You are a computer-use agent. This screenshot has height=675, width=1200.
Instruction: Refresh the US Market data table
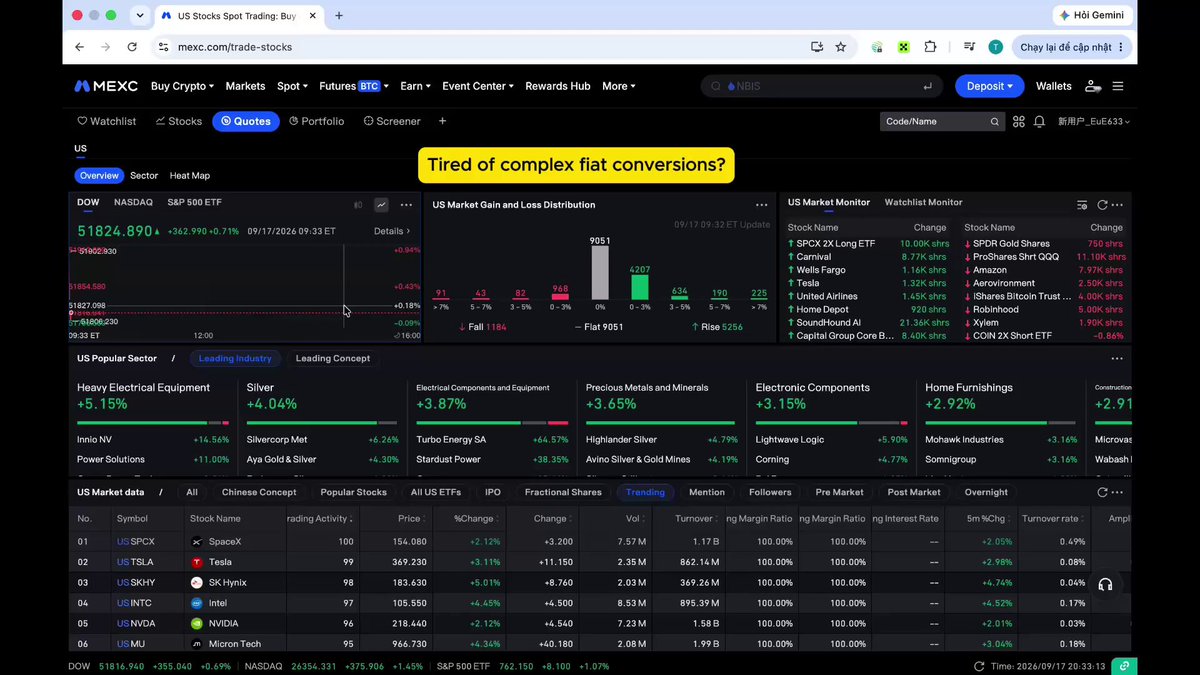tap(1102, 492)
